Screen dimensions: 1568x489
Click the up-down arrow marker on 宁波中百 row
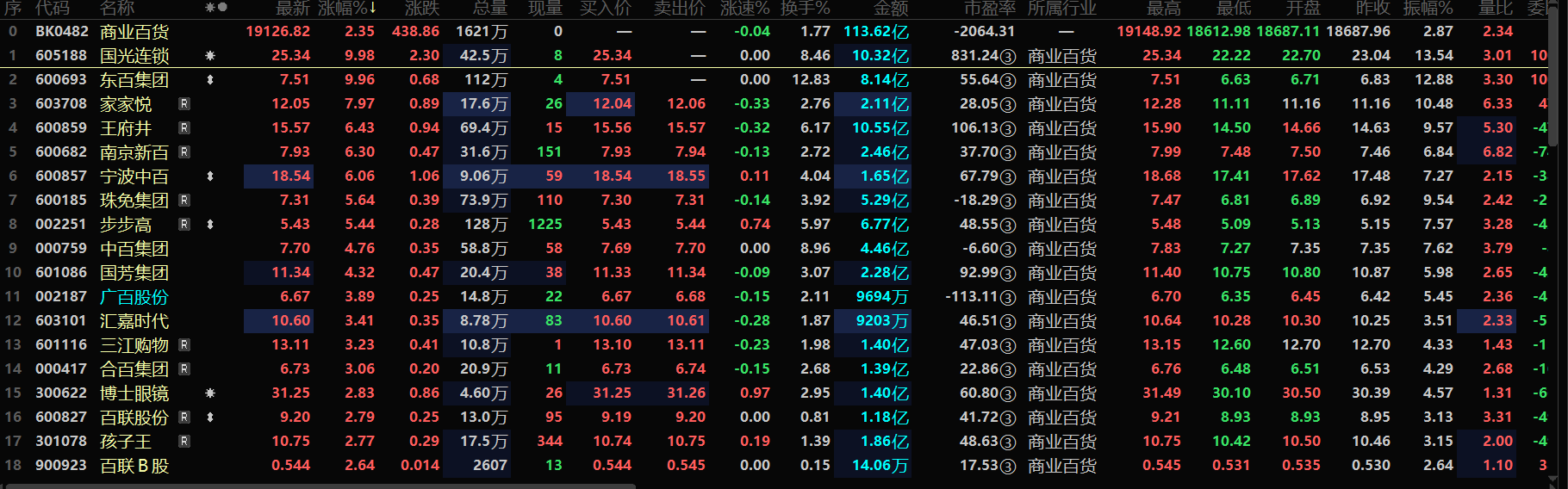(x=210, y=176)
